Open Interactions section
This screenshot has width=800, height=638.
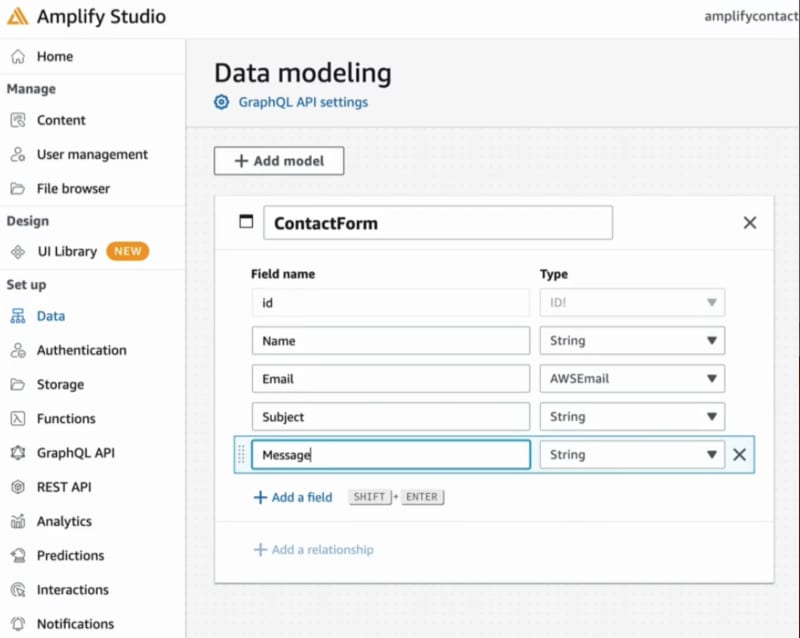73,590
